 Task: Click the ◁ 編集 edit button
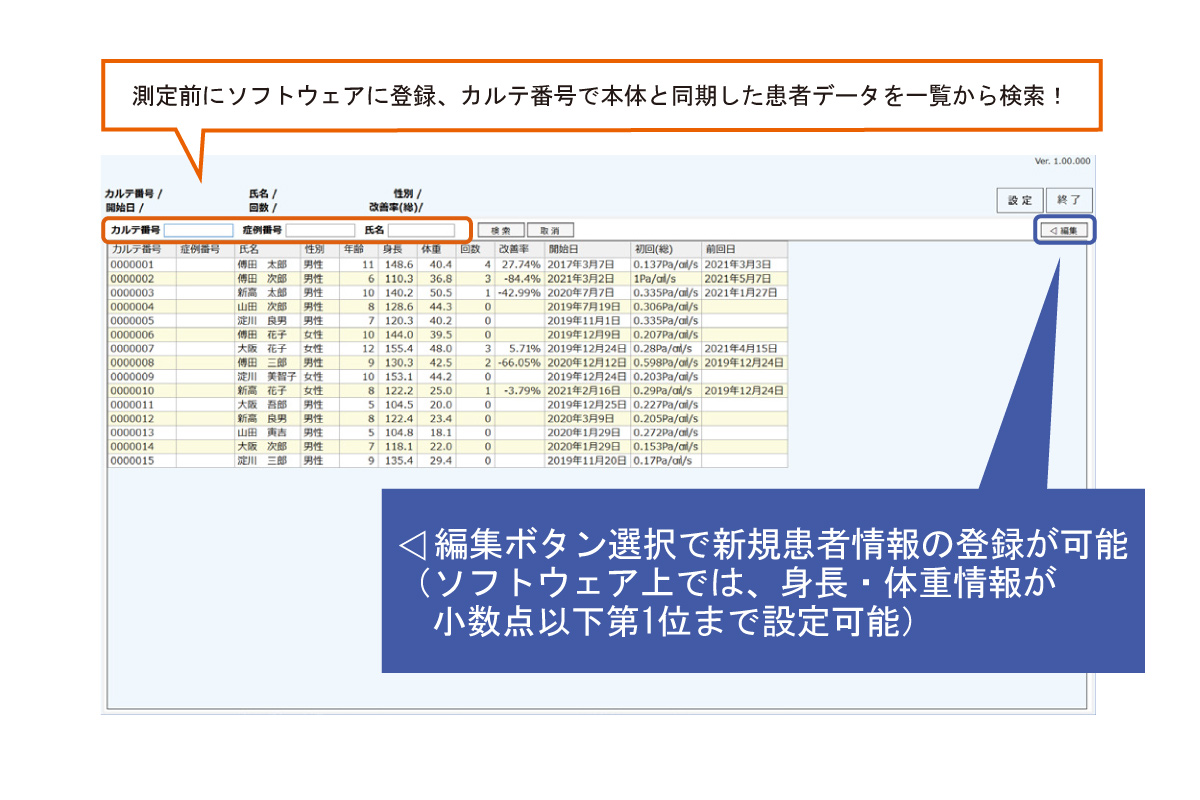(1063, 230)
